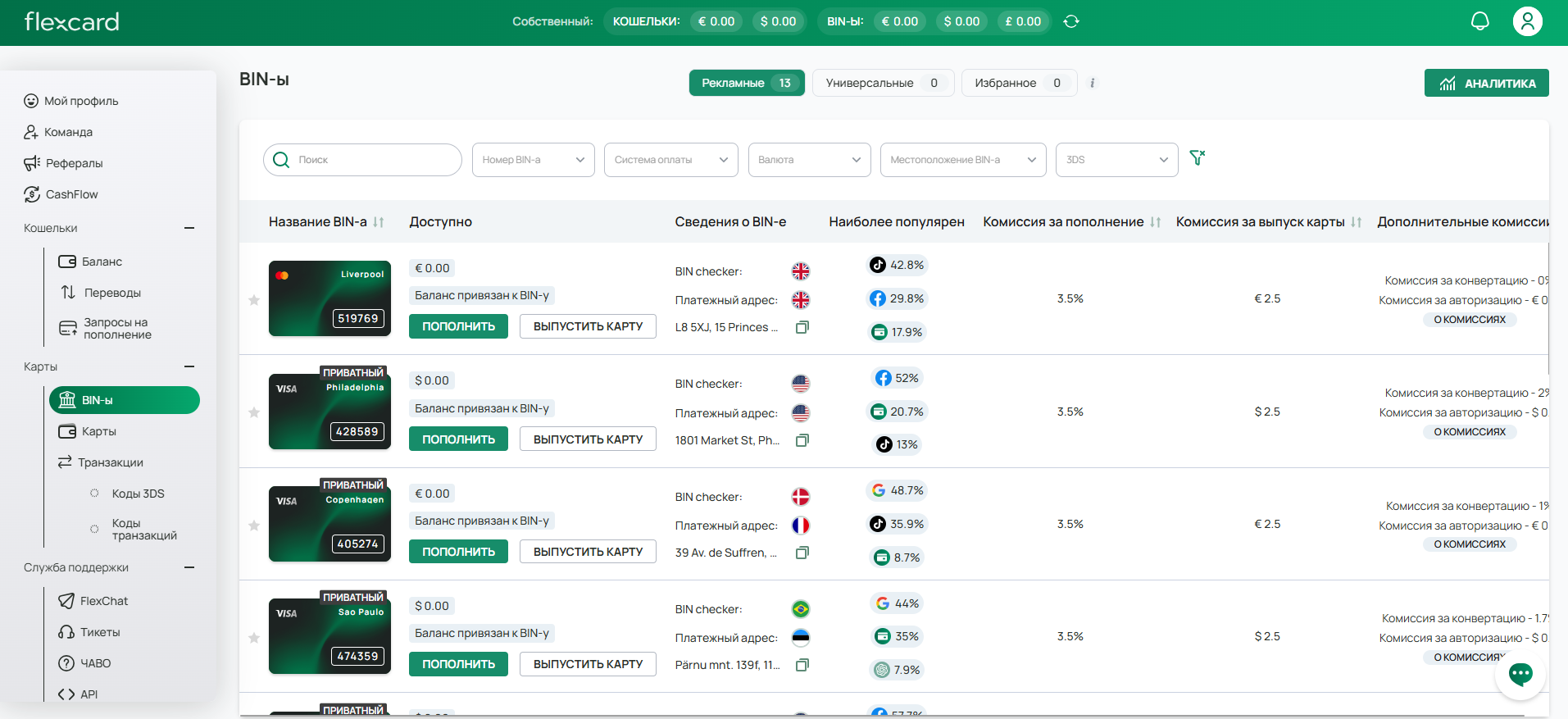The width and height of the screenshot is (1568, 719).
Task: Click ВЫПУСТИТЬ КАРТУ for Liverpool BIN
Action: pos(588,326)
